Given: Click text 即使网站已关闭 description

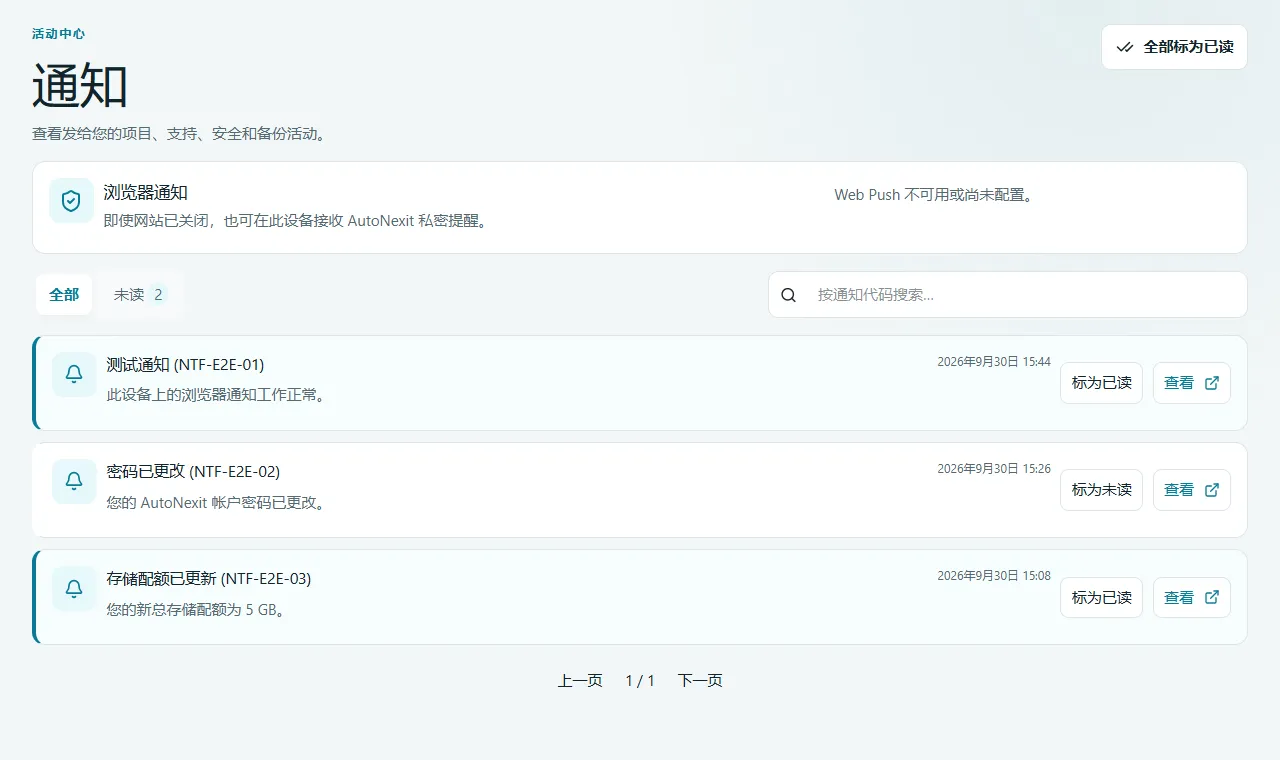Looking at the screenshot, I should tap(298, 220).
